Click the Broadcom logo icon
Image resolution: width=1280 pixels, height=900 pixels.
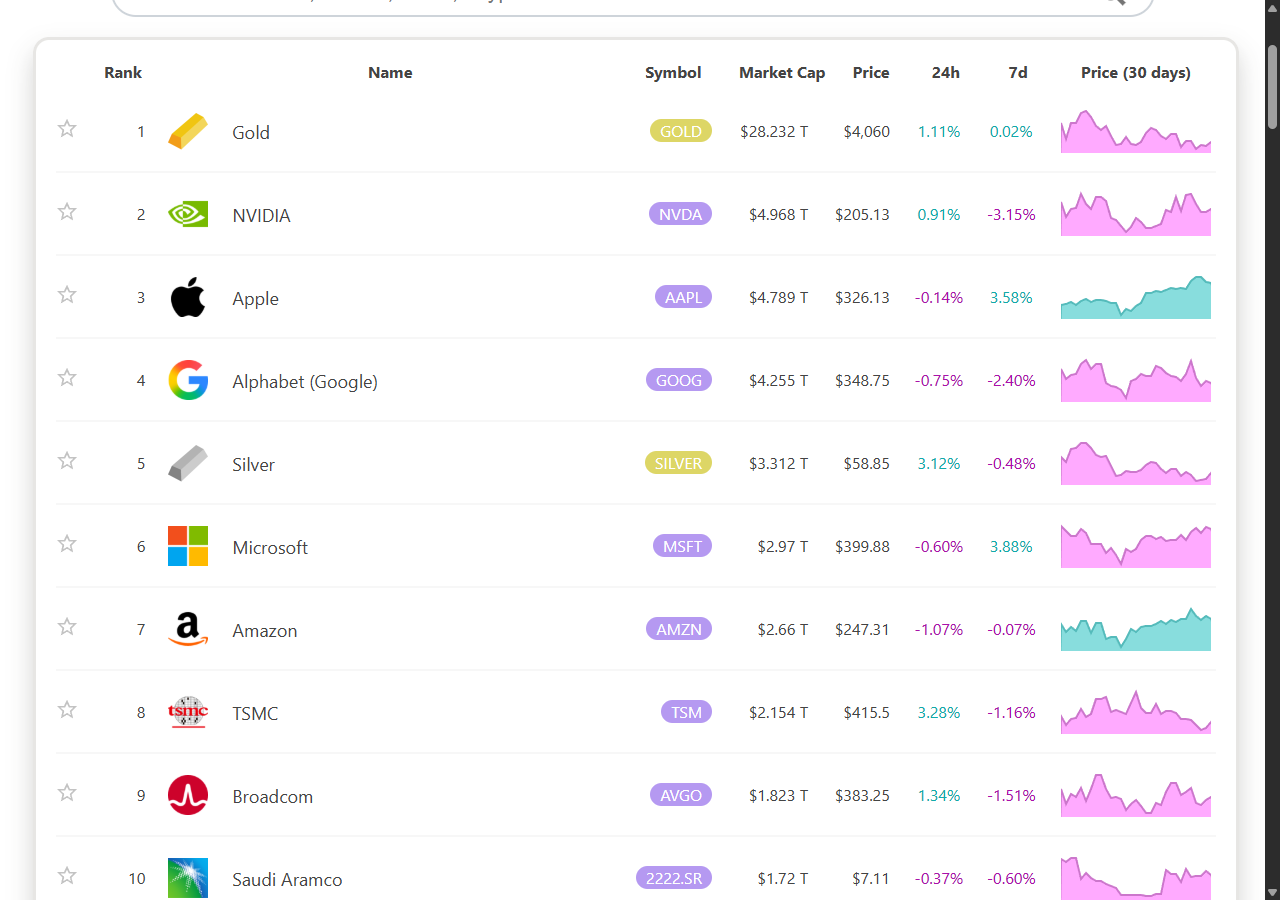coord(188,795)
